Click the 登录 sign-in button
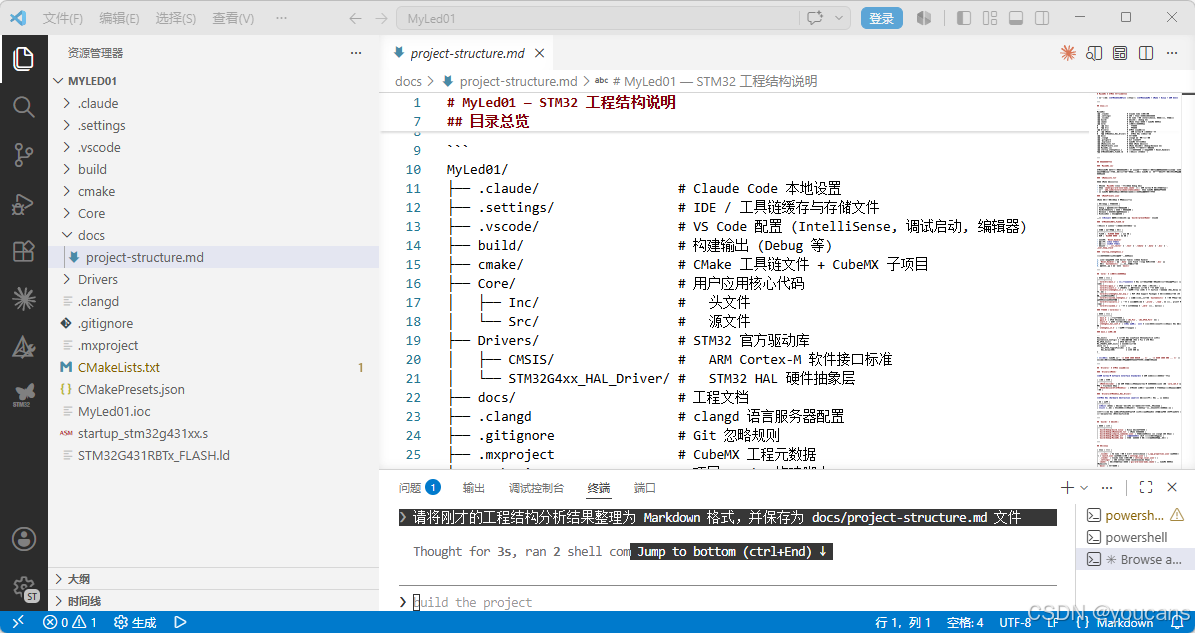Image resolution: width=1195 pixels, height=633 pixels. click(x=882, y=18)
